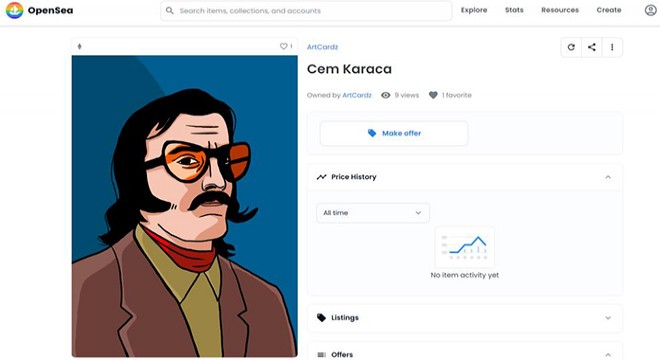Open the ArtCardz collection link
The width and height of the screenshot is (660, 360).
[322, 47]
